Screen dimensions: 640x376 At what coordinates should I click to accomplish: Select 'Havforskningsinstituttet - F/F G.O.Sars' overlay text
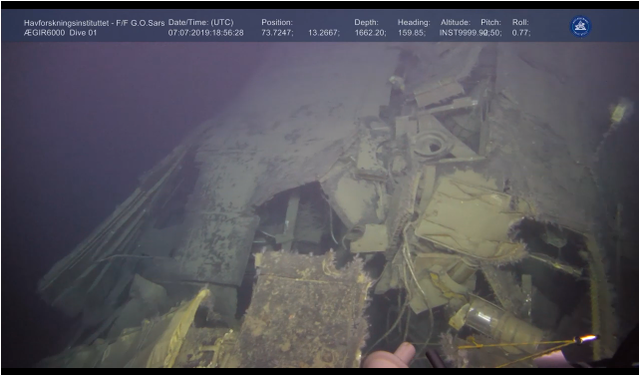pos(94,23)
